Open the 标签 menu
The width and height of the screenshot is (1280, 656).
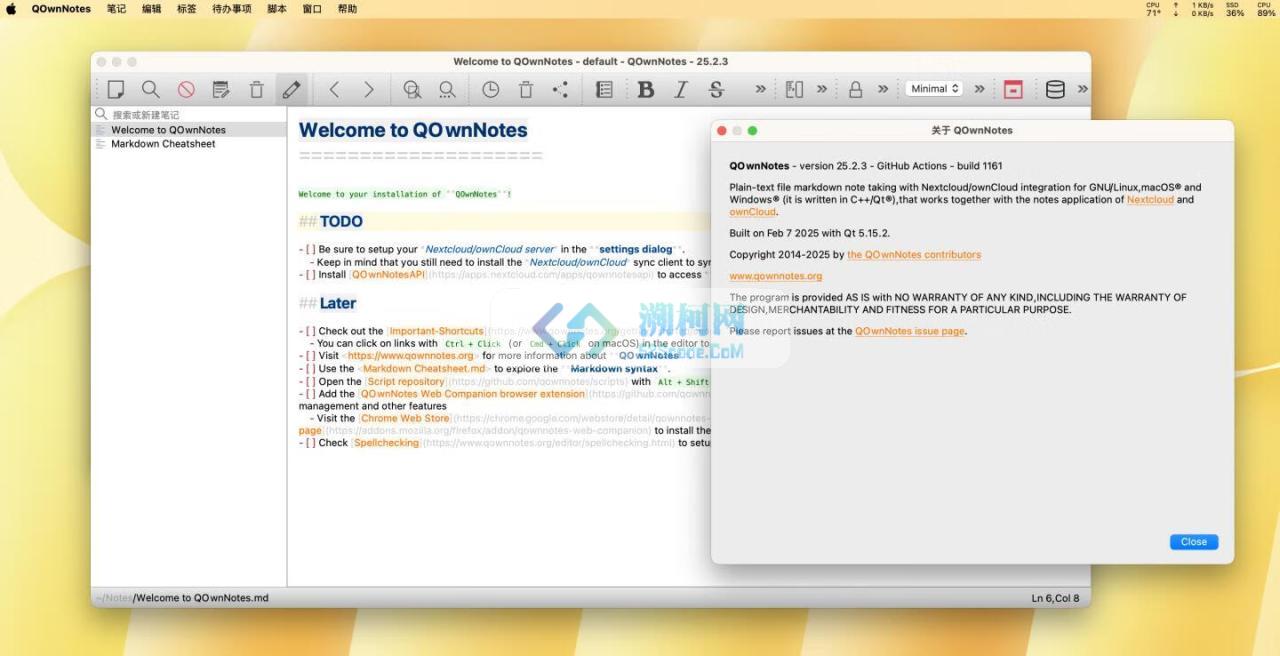click(x=186, y=9)
